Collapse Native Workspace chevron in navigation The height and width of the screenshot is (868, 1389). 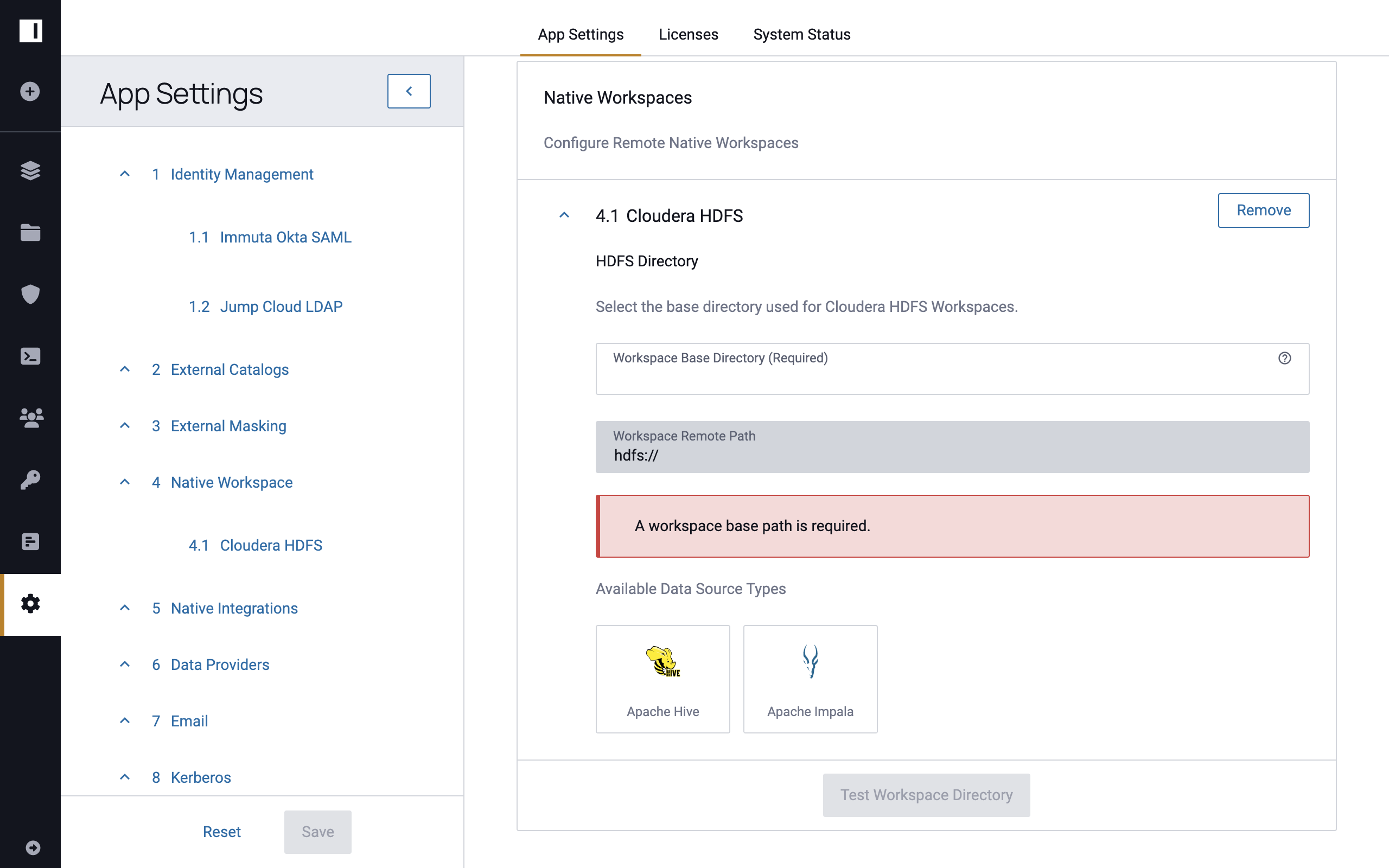(125, 482)
